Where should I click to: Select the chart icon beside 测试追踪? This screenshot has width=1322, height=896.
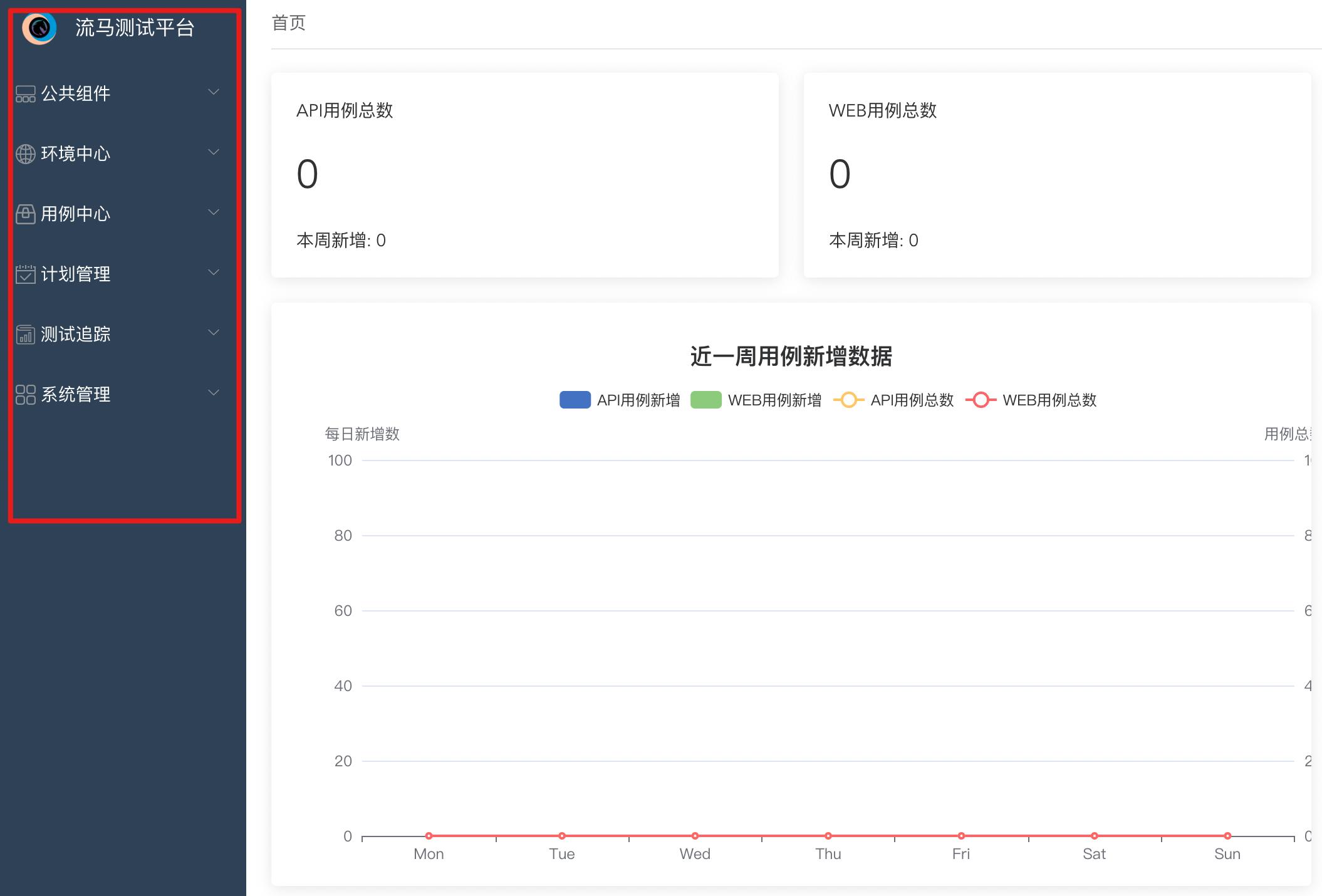(x=25, y=335)
